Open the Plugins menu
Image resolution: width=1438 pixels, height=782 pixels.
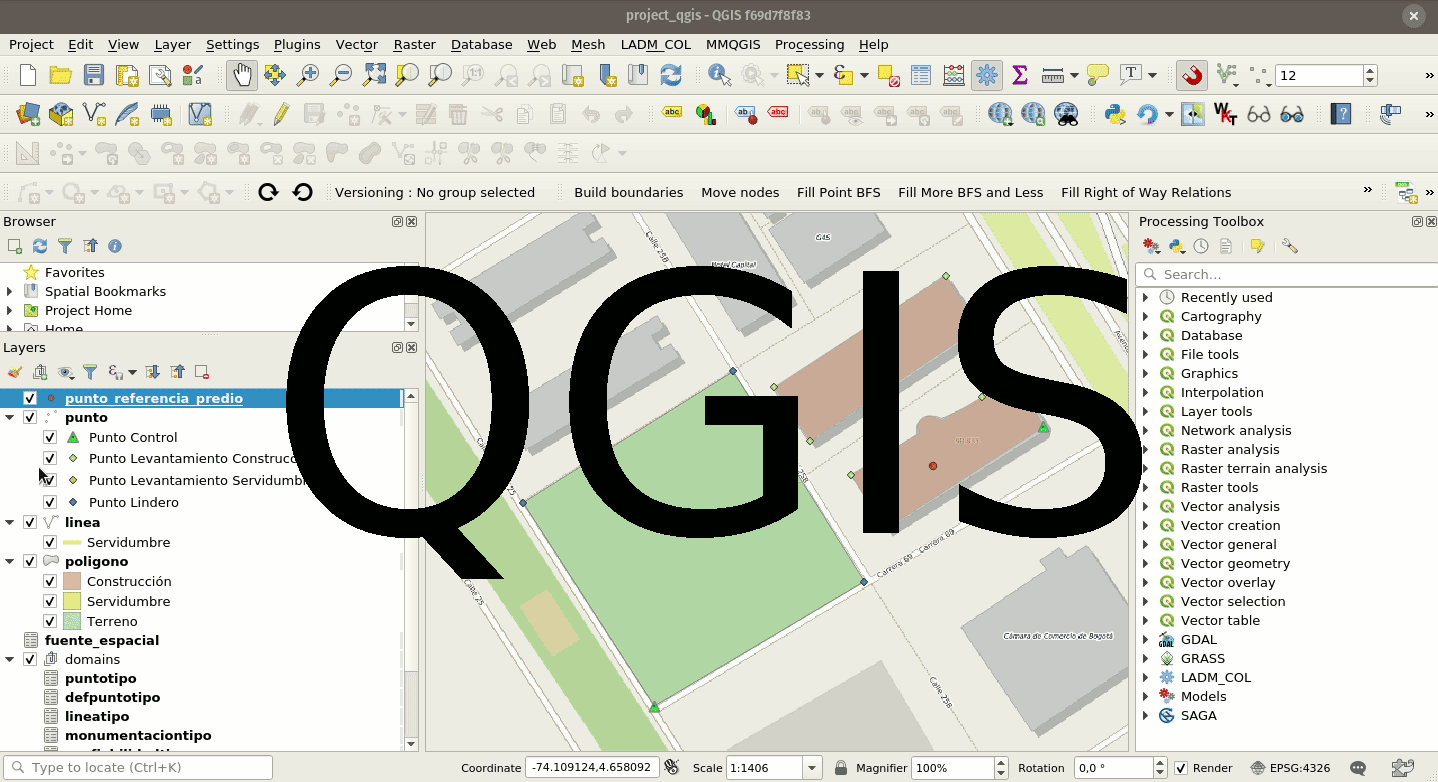tap(297, 44)
